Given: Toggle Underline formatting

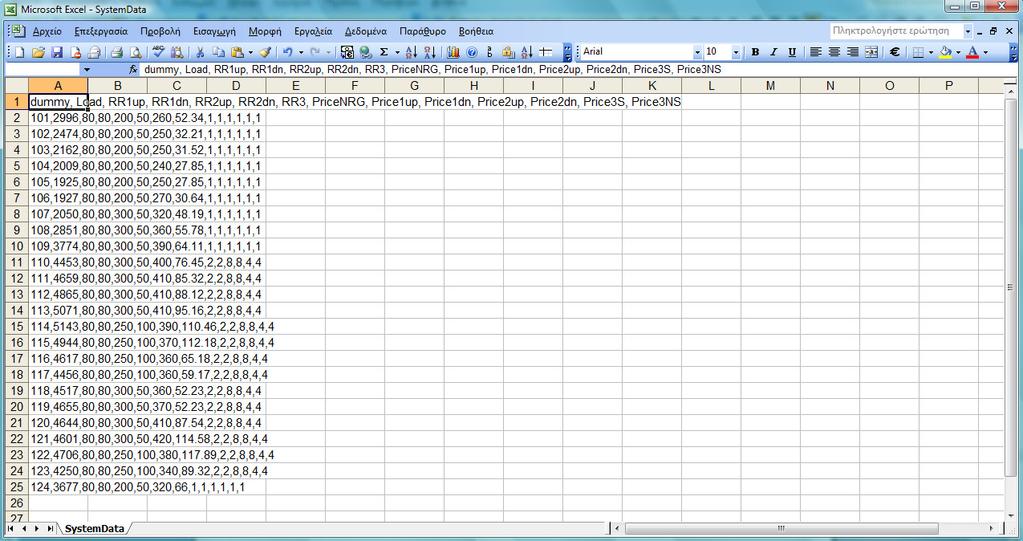Looking at the screenshot, I should (792, 52).
